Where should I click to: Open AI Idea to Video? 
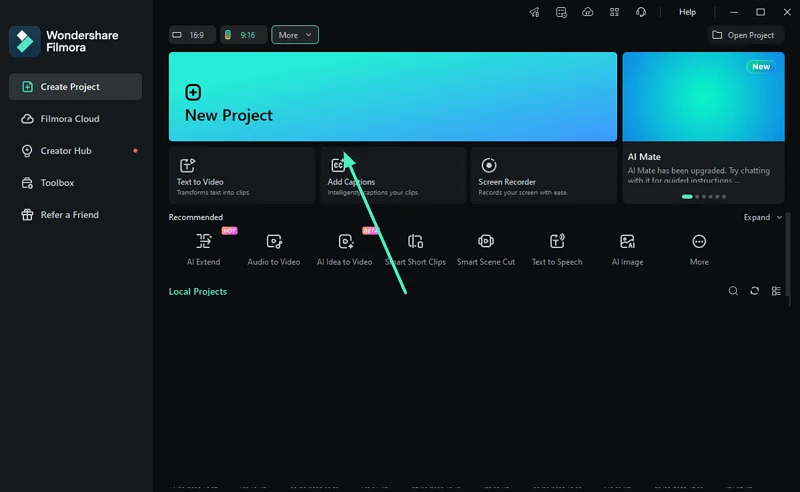pos(344,250)
